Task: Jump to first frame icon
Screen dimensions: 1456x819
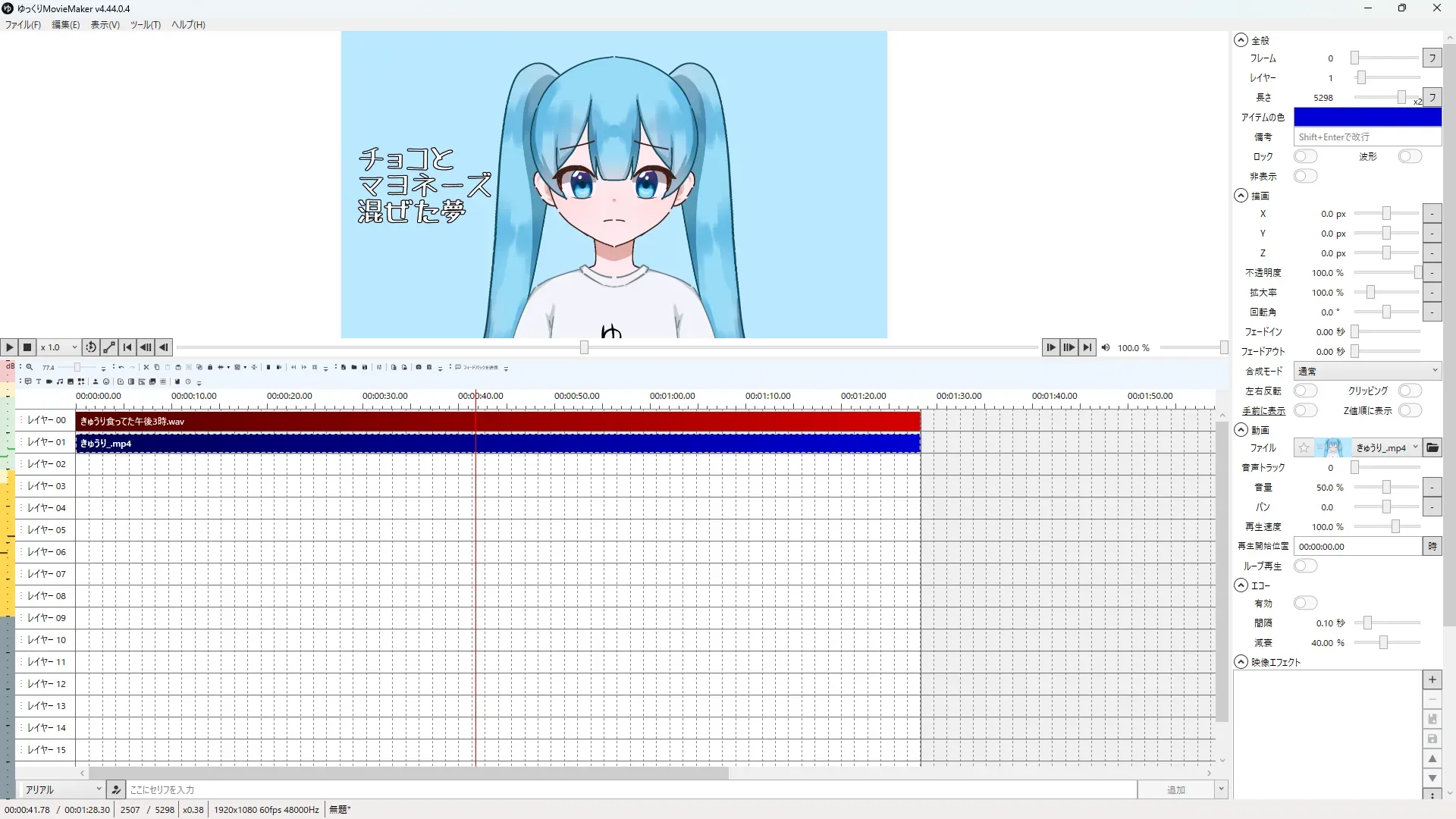Action: point(127,347)
